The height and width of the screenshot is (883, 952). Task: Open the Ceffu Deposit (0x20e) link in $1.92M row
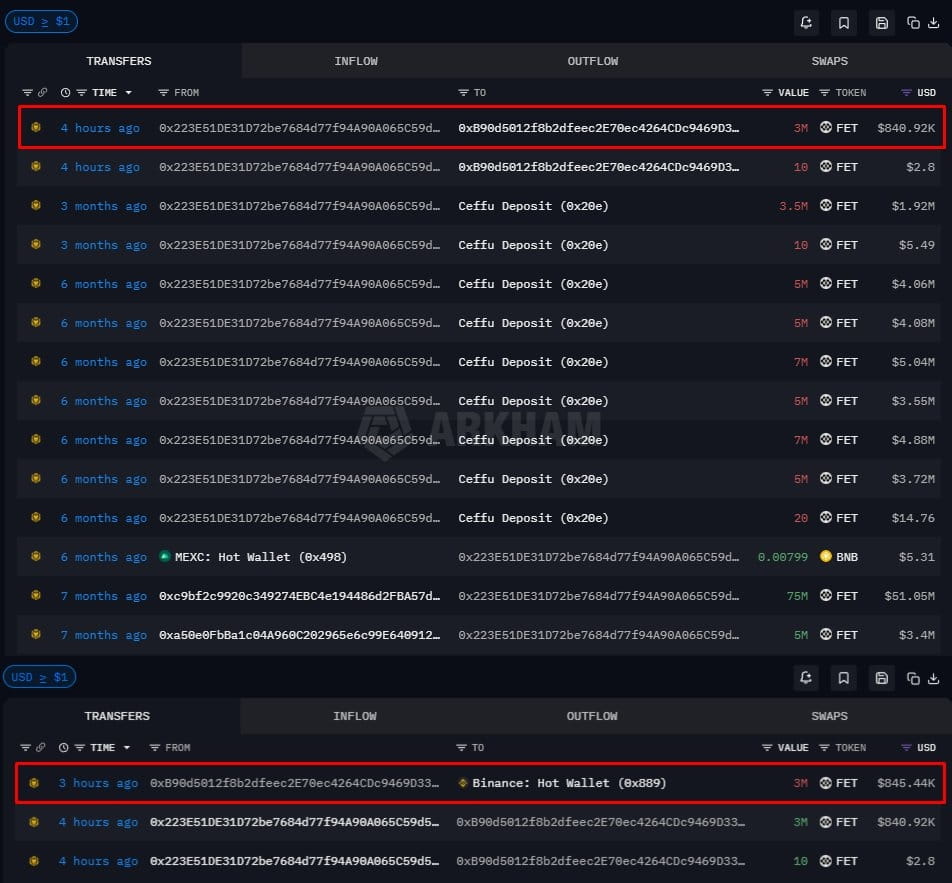coord(533,206)
